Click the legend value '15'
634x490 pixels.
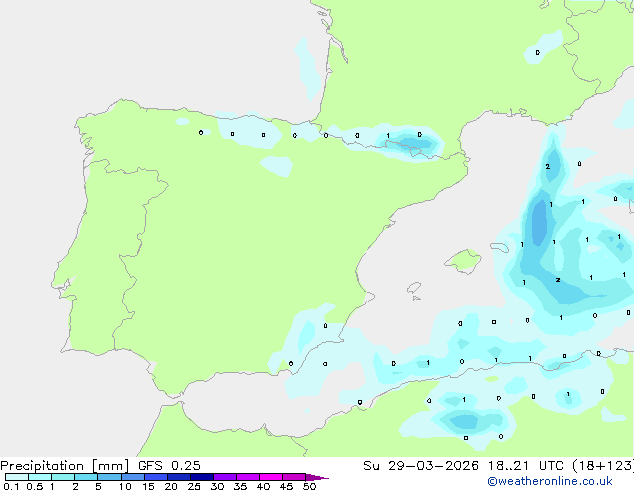[148, 486]
